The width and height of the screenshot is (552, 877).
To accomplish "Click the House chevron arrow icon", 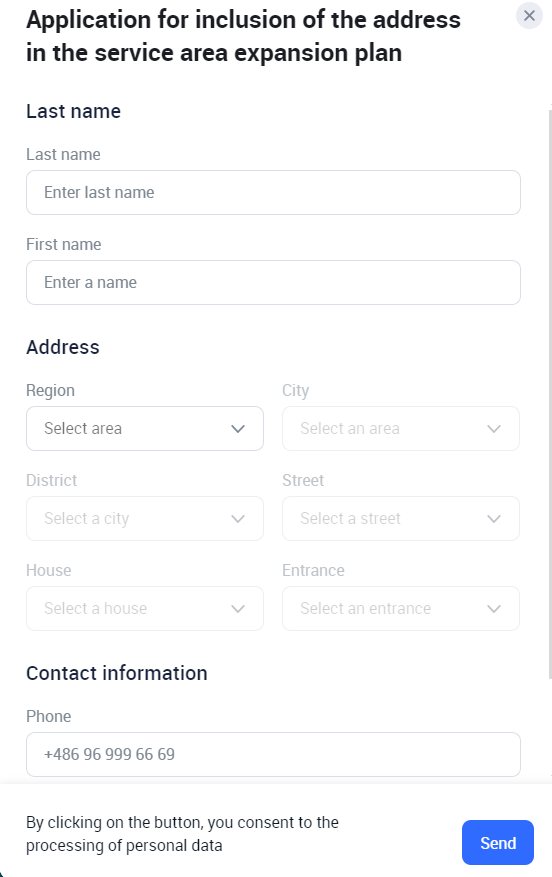I will coord(238,609).
